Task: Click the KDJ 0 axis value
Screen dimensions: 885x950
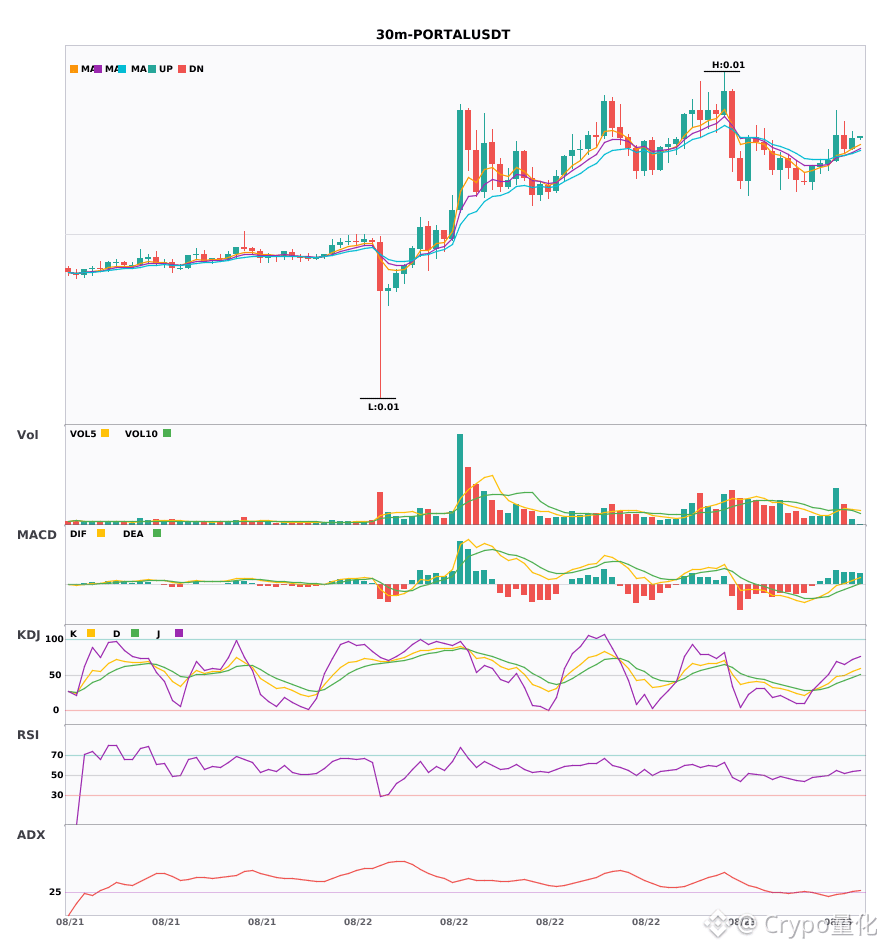Action: pyautogui.click(x=56, y=710)
